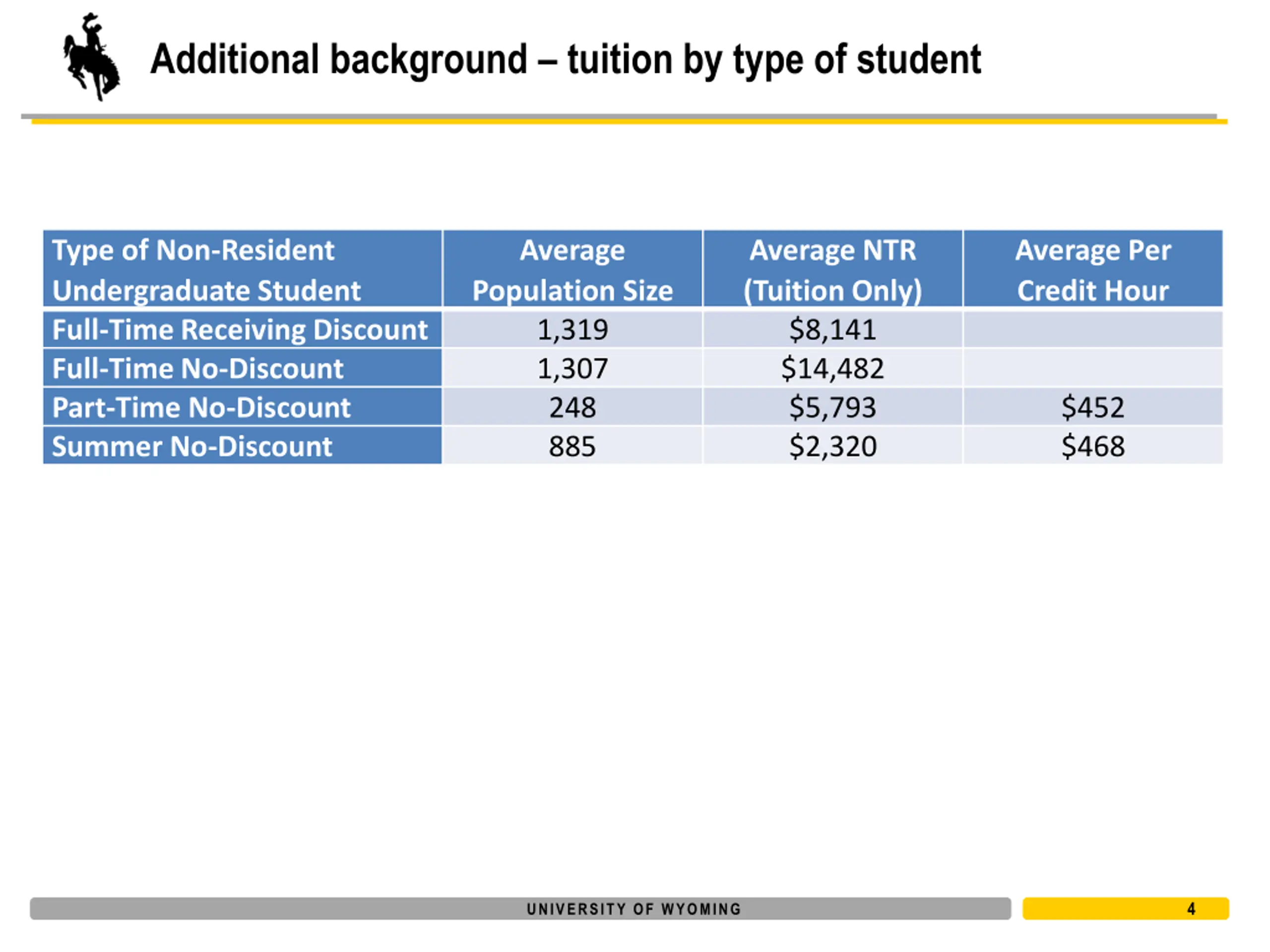Click the bucking horse cowboy logo
The height and width of the screenshot is (952, 1270).
click(91, 57)
